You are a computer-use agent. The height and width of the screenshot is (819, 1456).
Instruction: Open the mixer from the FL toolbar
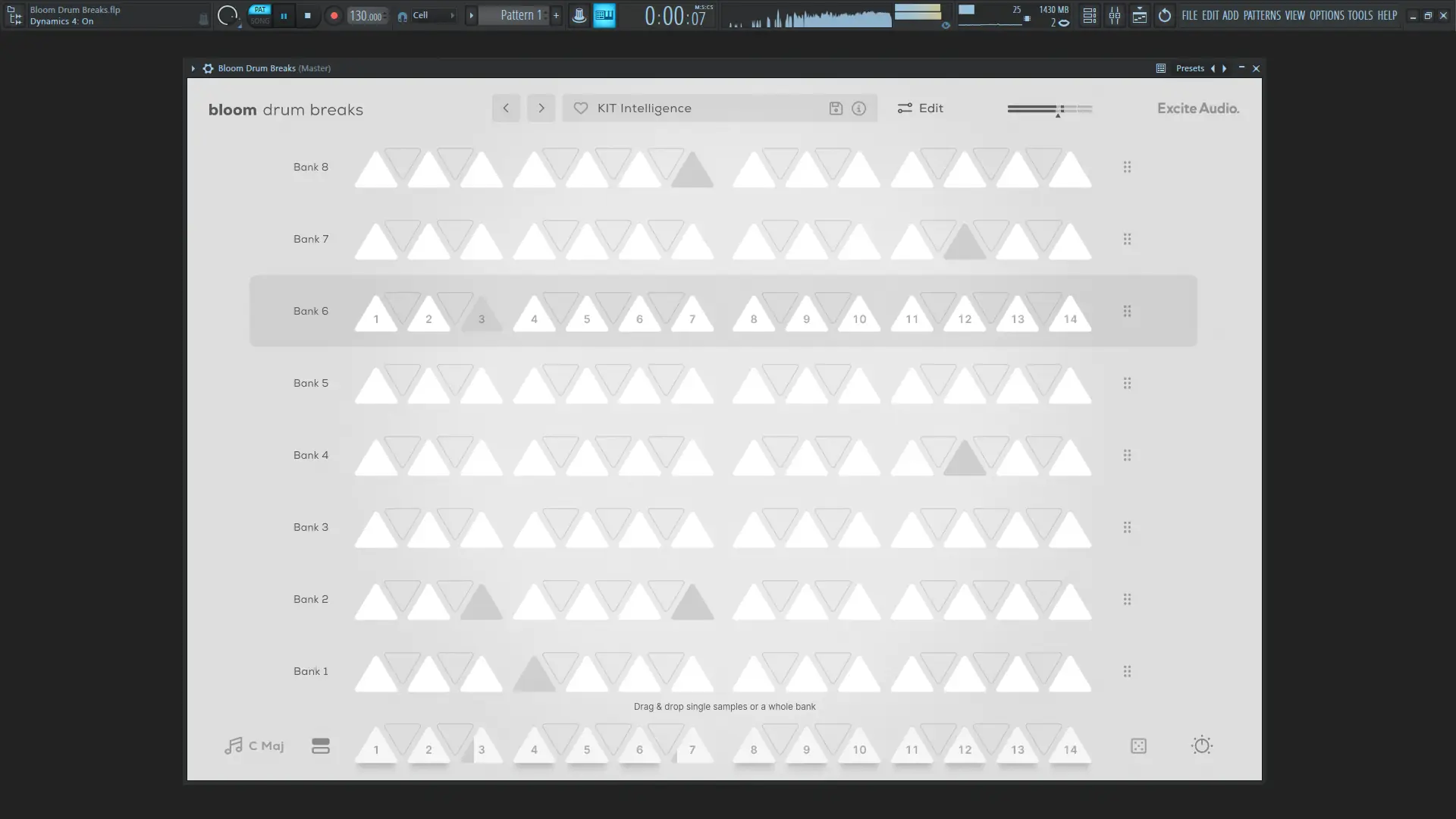(x=1114, y=15)
